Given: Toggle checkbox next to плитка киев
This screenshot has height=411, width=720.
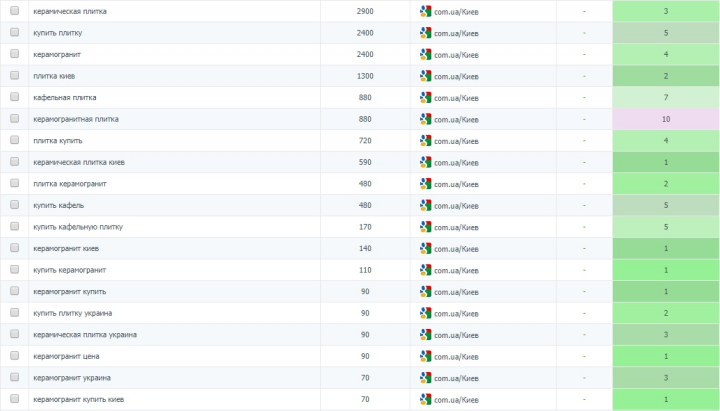Looking at the screenshot, I should (x=15, y=75).
